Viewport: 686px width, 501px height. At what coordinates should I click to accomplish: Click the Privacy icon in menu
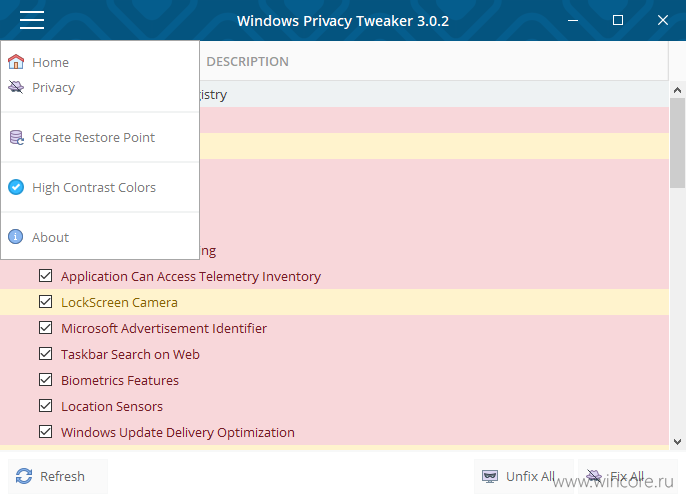click(x=16, y=87)
